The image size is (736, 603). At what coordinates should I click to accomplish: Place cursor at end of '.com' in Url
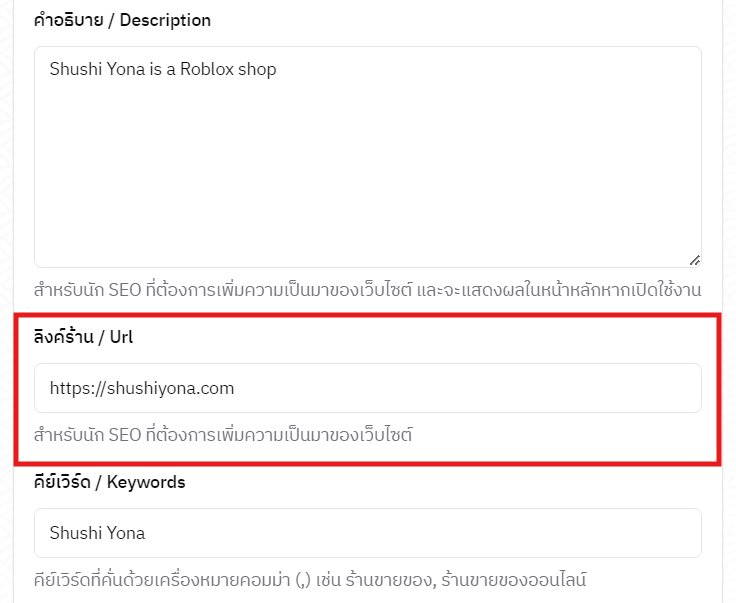pos(234,388)
